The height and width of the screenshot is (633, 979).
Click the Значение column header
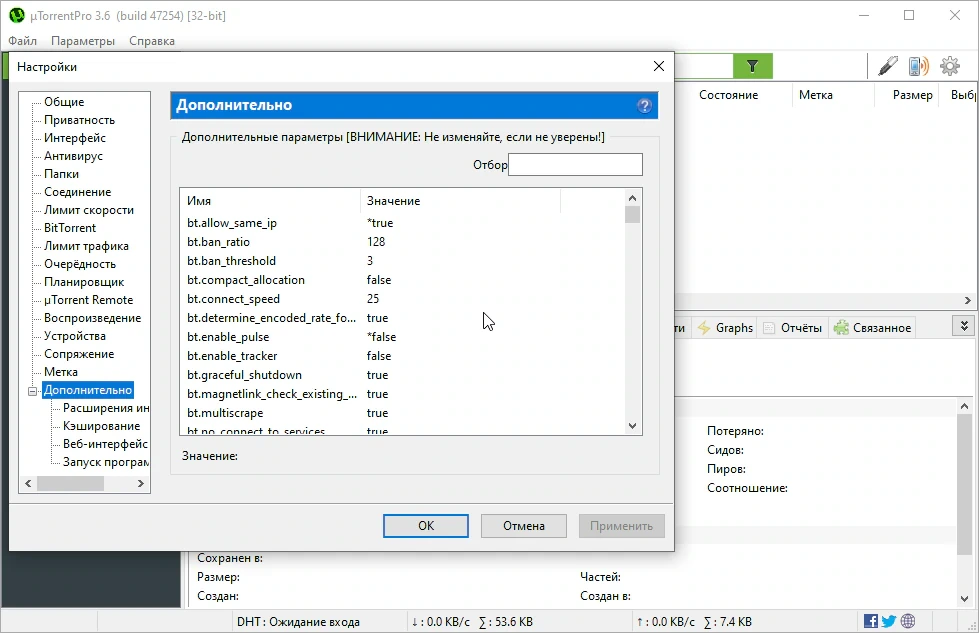[460, 201]
